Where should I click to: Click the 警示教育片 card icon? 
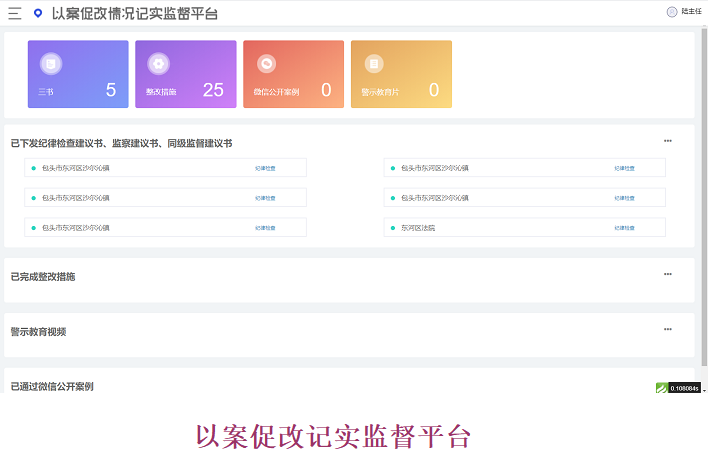(373, 63)
